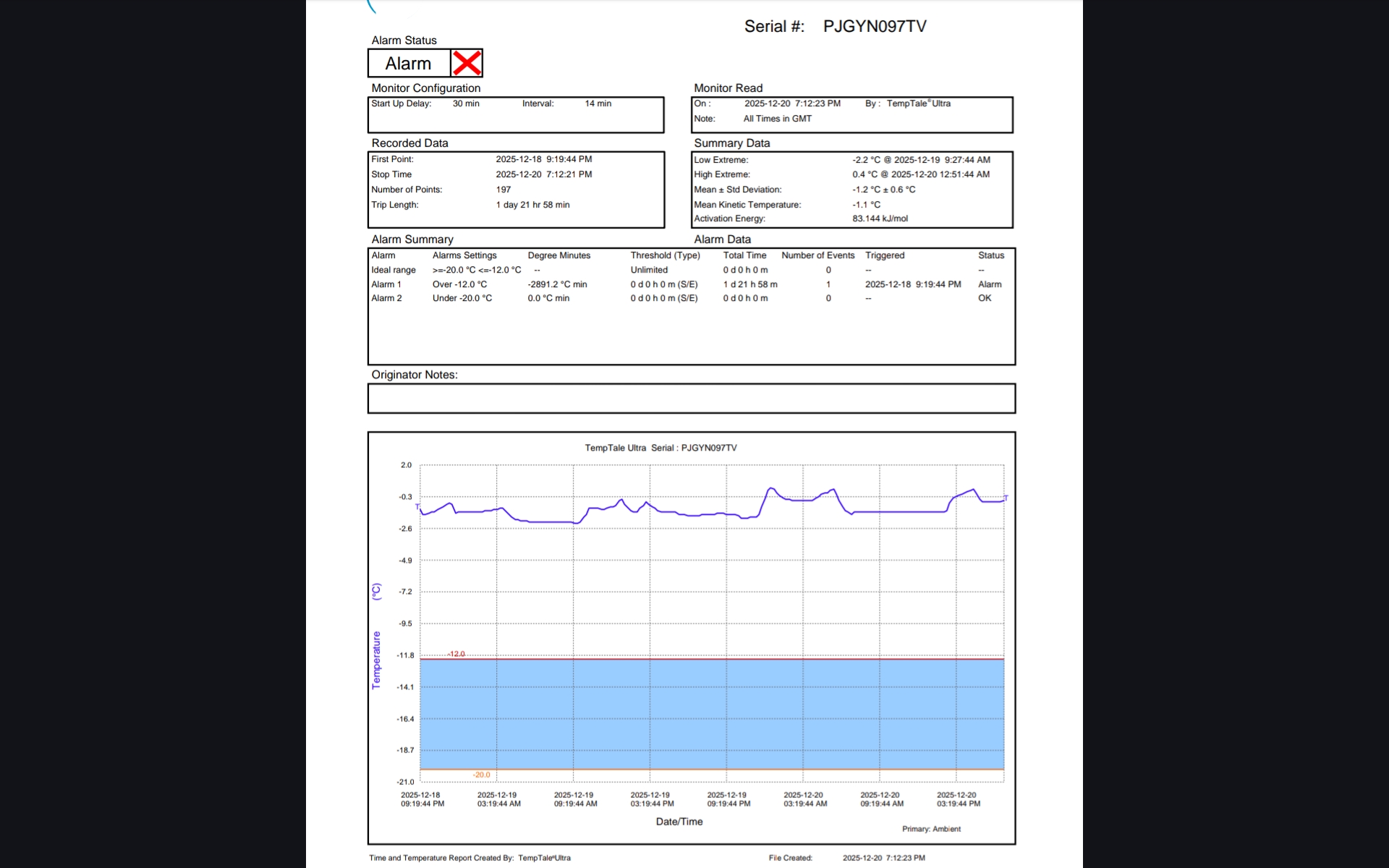Click the Alarm status text box
This screenshot has width=1389, height=868.
pyautogui.click(x=409, y=64)
